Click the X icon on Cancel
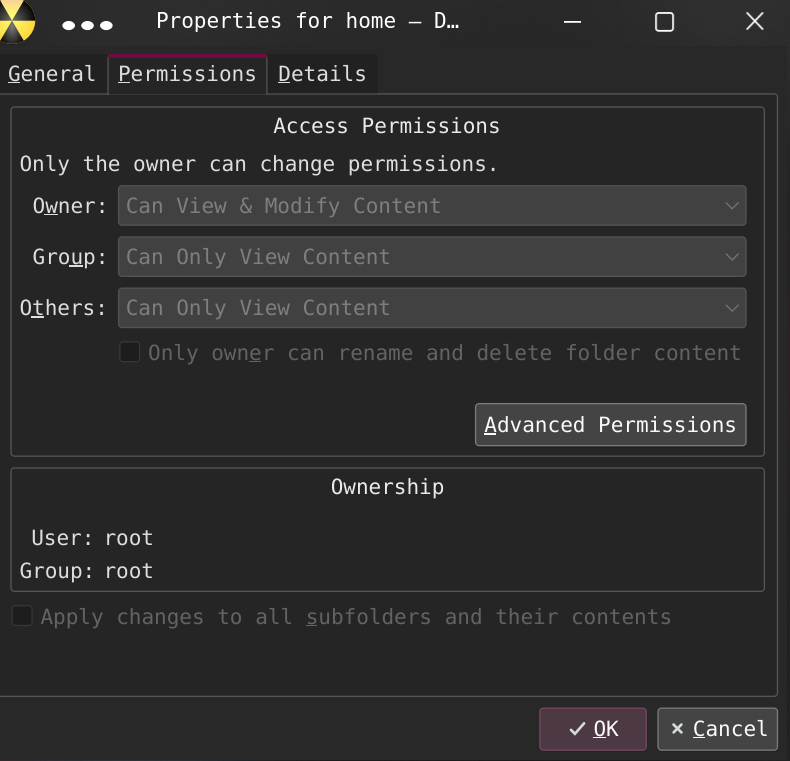The width and height of the screenshot is (790, 761). 677,729
